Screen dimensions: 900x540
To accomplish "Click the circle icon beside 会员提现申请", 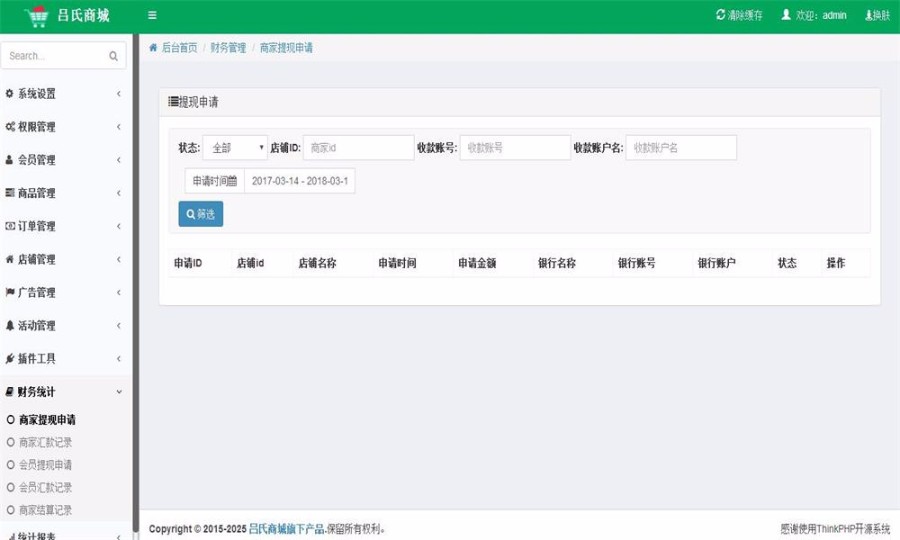I will pos(10,465).
